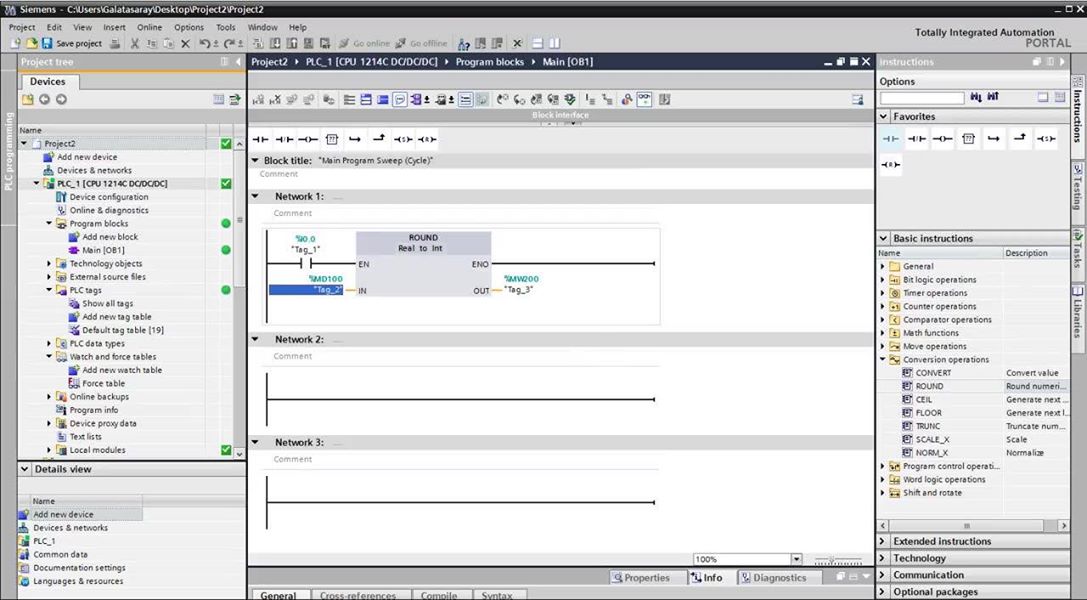Screen dimensions: 1087x600
Task: Click the Instructions search input field
Action: [x=922, y=98]
